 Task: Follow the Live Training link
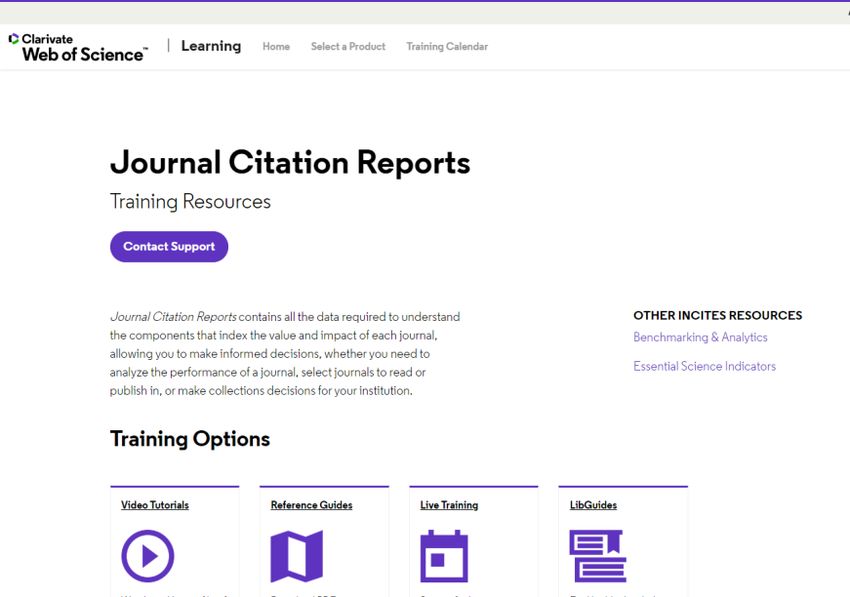click(449, 505)
